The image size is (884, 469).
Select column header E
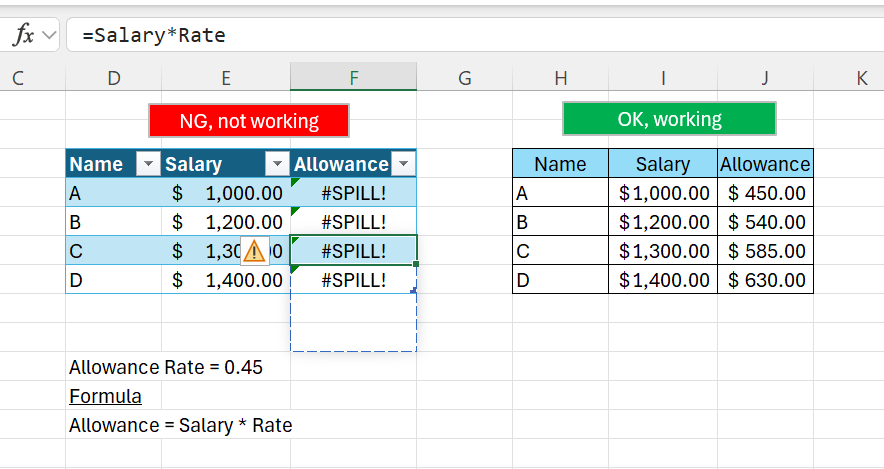pyautogui.click(x=226, y=77)
